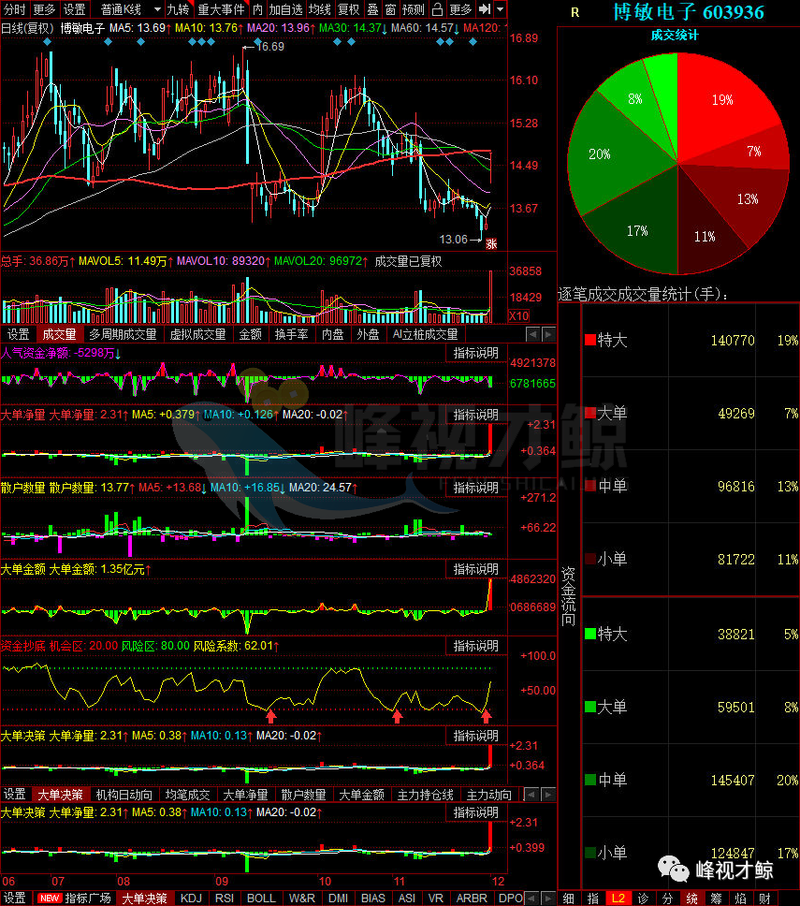The width and height of the screenshot is (800, 906).
Task: Select the DMI indicator tab
Action: point(338,898)
